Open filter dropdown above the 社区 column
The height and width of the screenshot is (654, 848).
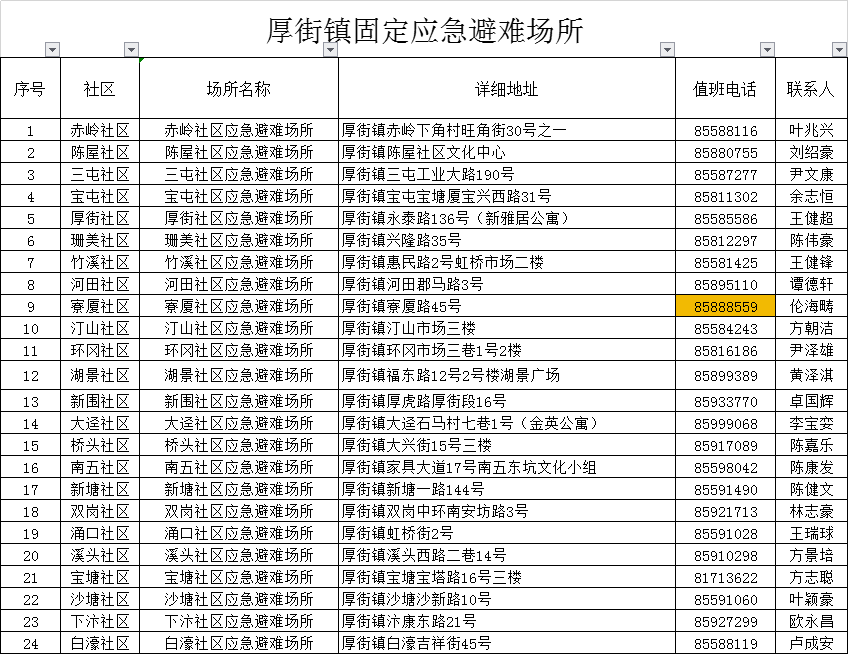[130, 50]
